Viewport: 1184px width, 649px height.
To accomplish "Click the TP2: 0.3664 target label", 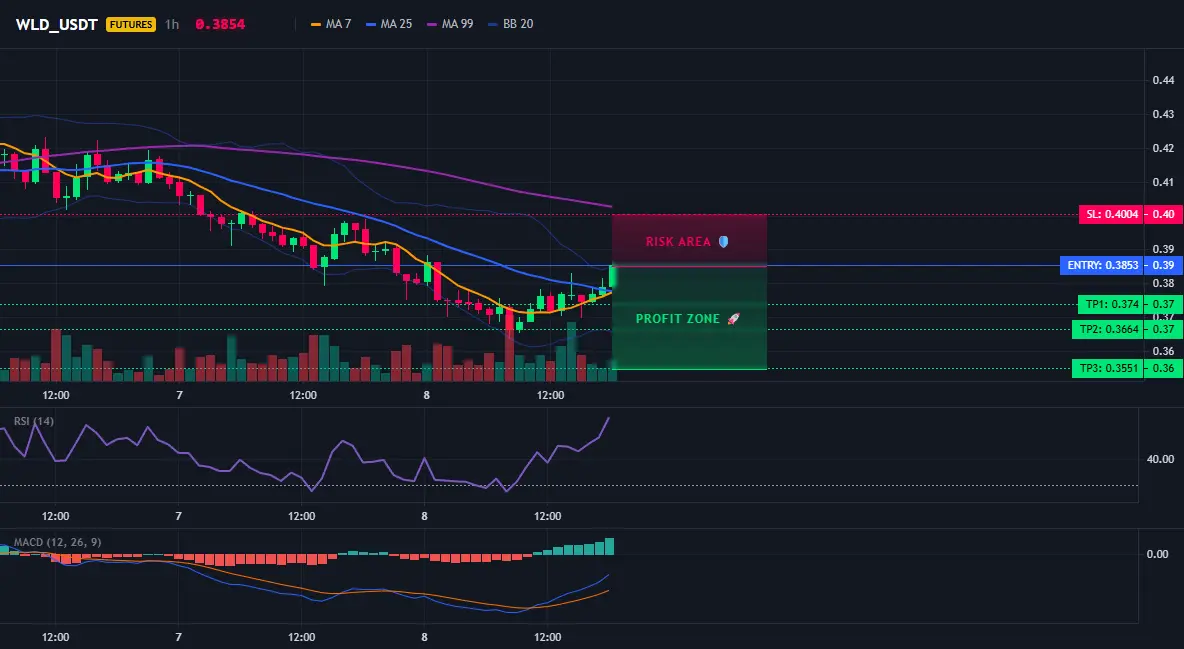I will [x=1108, y=329].
